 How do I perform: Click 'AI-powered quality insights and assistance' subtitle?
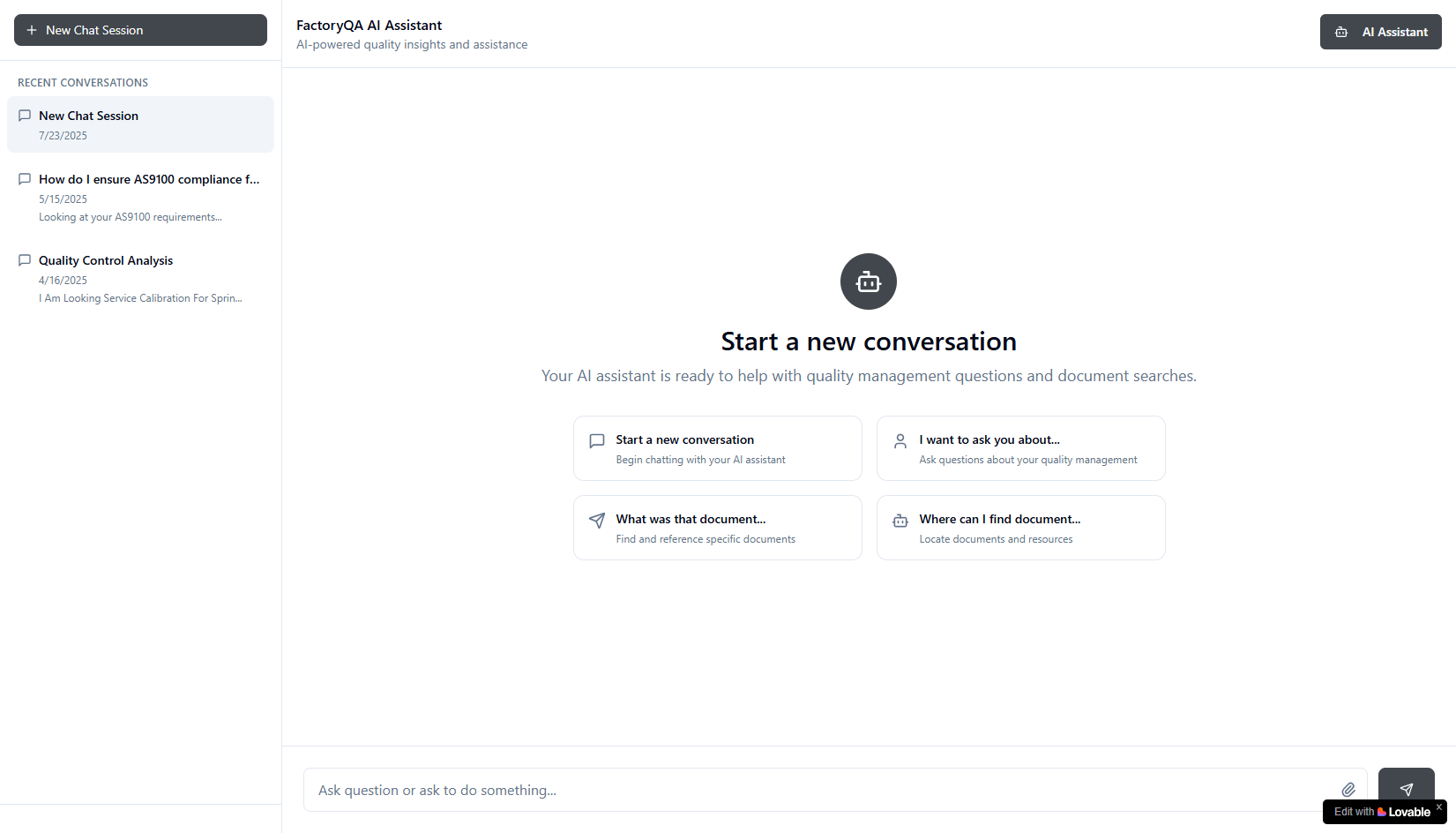coord(412,45)
